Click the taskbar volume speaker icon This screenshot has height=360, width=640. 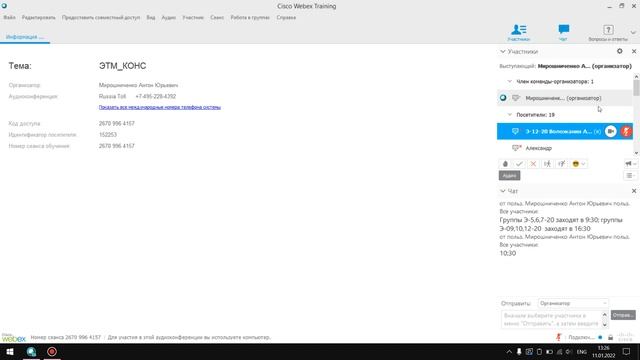(569, 352)
